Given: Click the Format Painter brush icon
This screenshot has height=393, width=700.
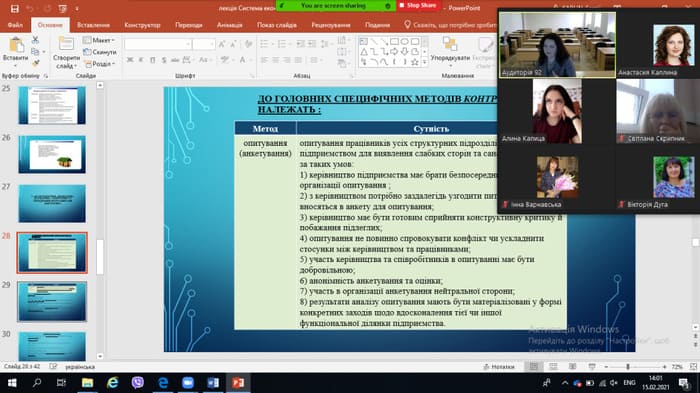Looking at the screenshot, I should pyautogui.click(x=35, y=63).
